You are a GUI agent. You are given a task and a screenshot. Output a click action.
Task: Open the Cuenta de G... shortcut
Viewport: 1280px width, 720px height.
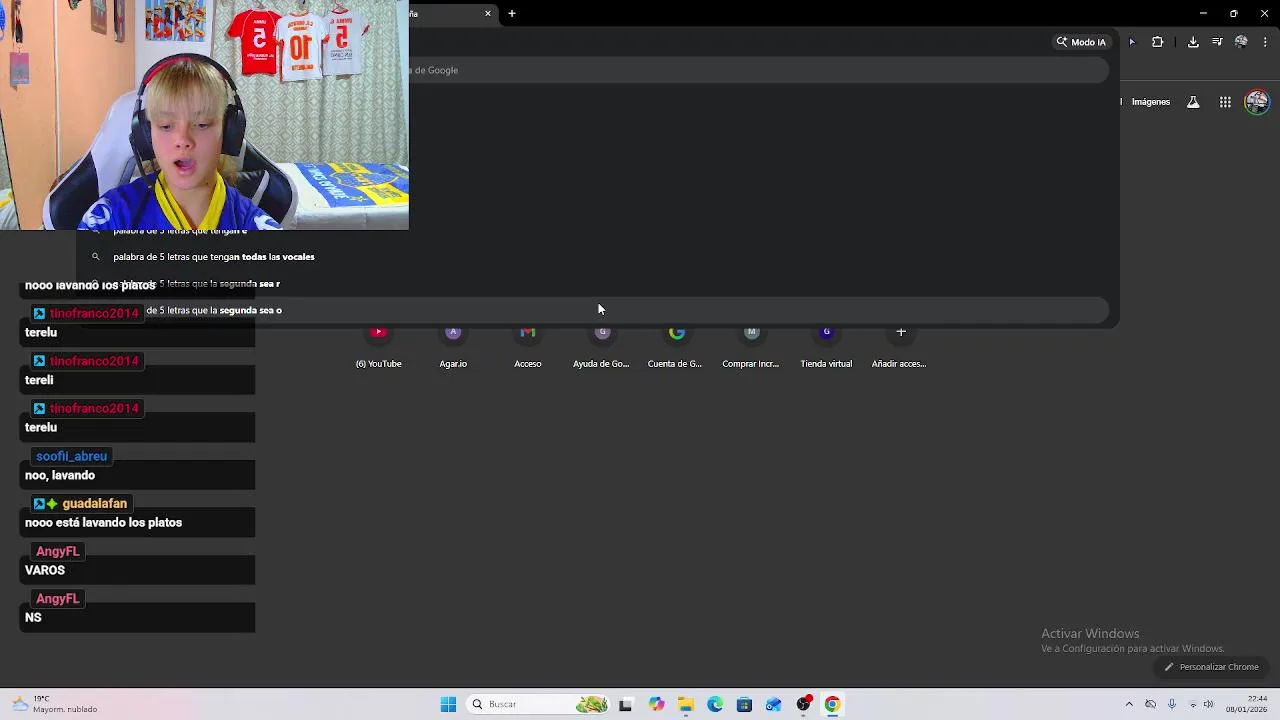point(675,348)
